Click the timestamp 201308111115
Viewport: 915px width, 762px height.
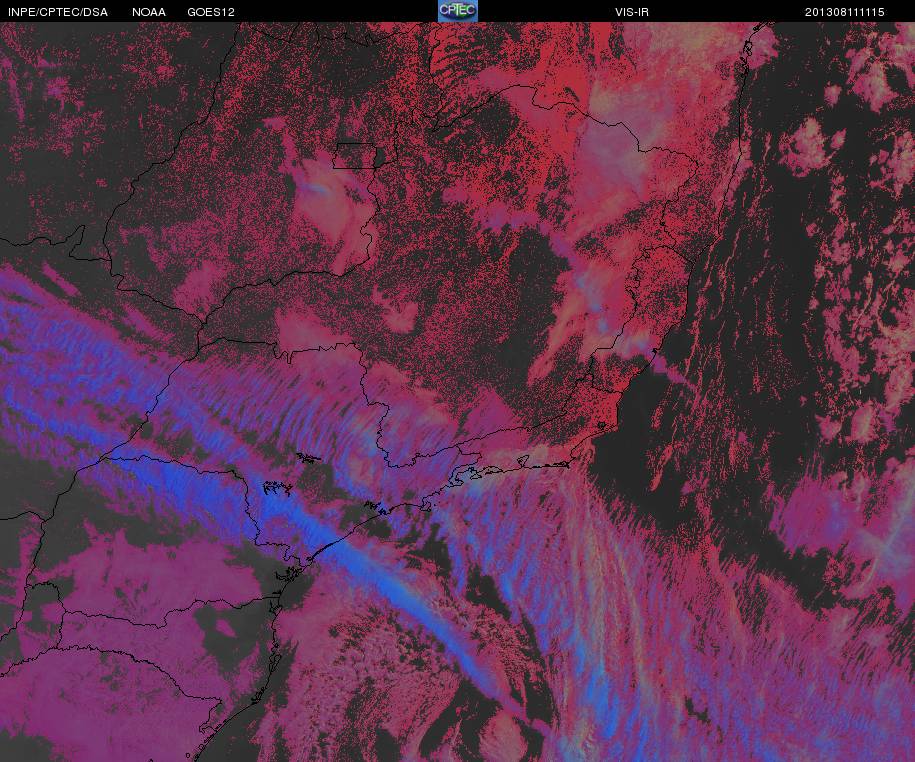point(844,12)
